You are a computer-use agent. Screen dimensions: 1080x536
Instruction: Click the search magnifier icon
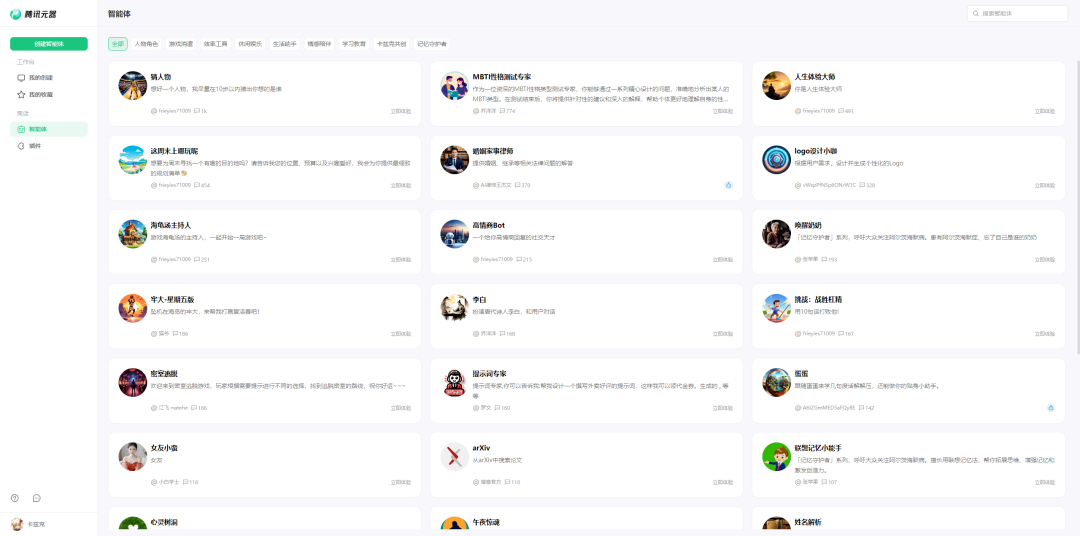tap(976, 13)
